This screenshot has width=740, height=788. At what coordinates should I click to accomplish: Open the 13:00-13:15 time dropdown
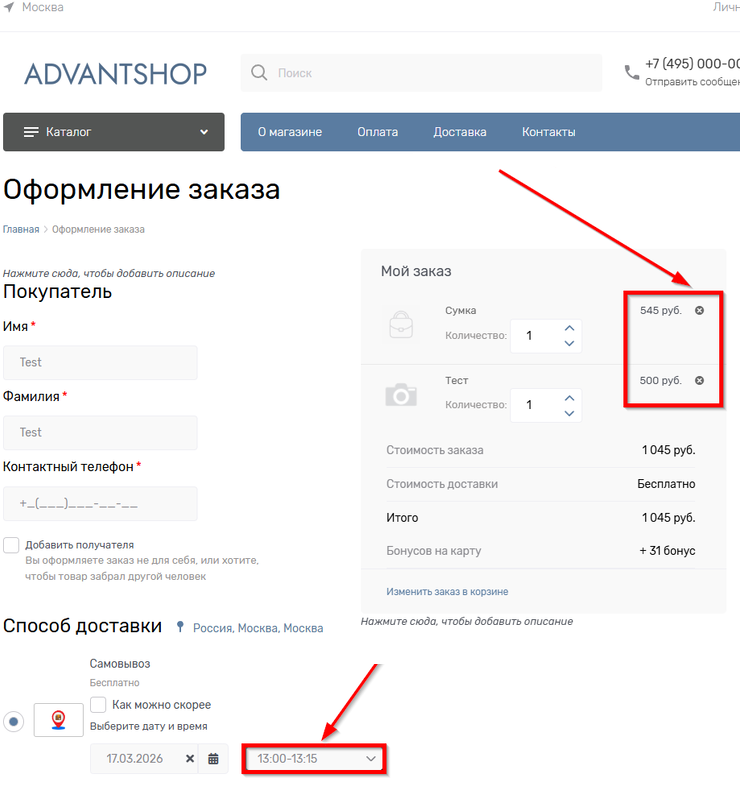point(315,759)
